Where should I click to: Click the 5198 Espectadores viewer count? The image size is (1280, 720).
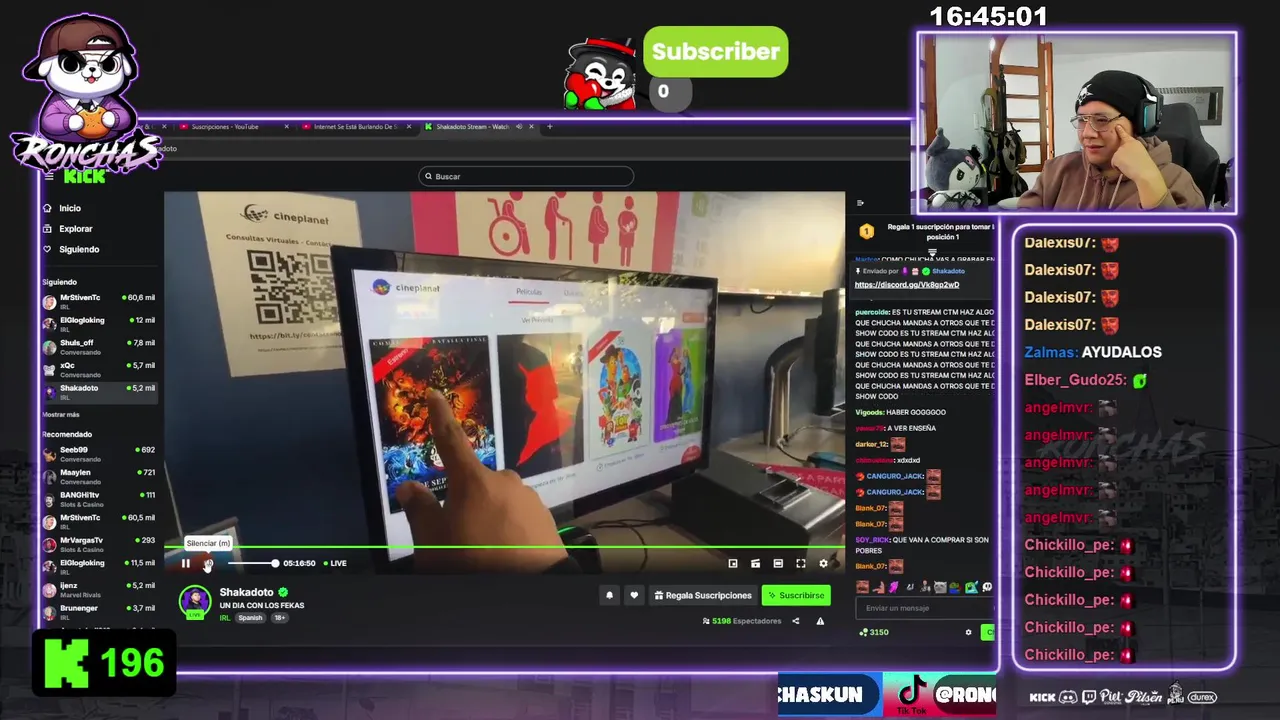(x=742, y=621)
